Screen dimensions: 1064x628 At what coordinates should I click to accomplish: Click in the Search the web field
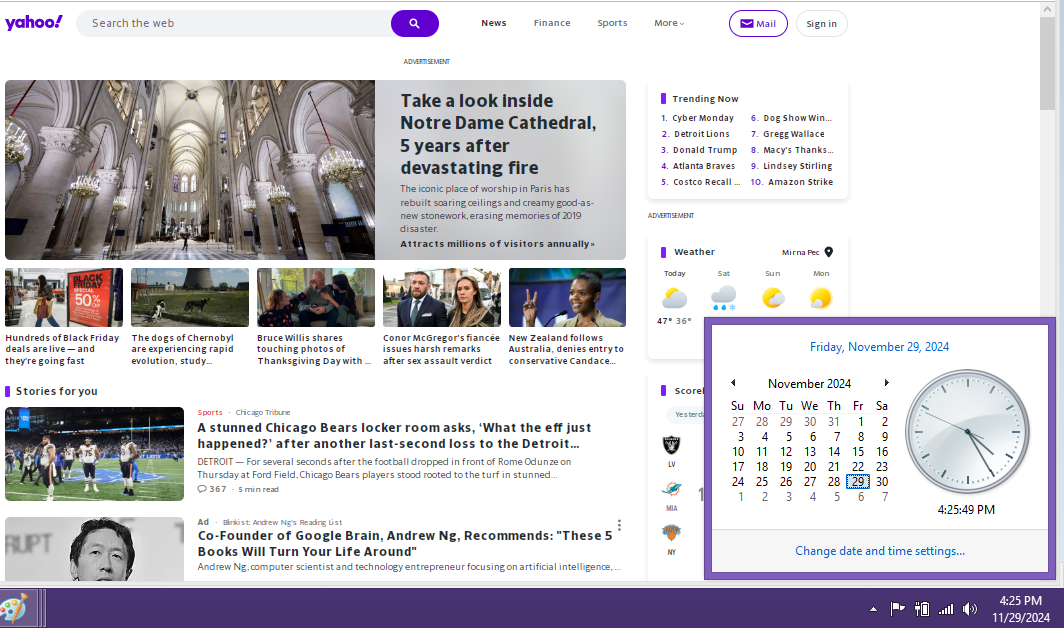233,23
